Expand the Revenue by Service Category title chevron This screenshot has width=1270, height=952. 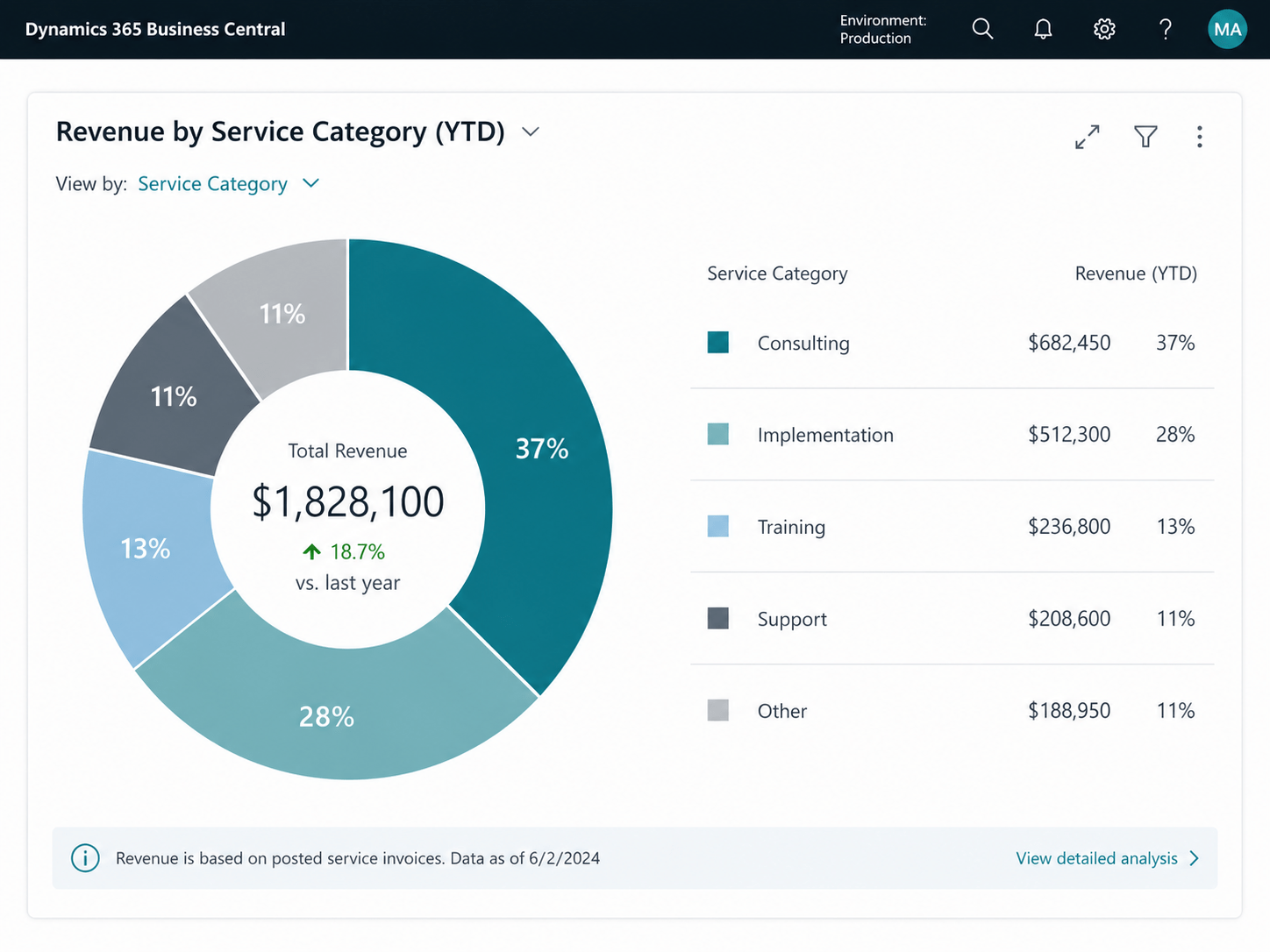[531, 131]
